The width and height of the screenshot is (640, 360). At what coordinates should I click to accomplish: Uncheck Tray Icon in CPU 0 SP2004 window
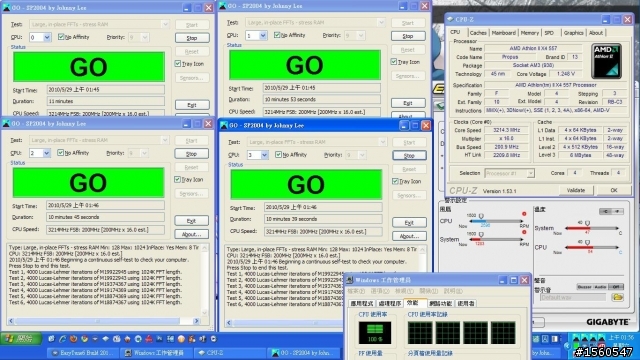tap(178, 64)
